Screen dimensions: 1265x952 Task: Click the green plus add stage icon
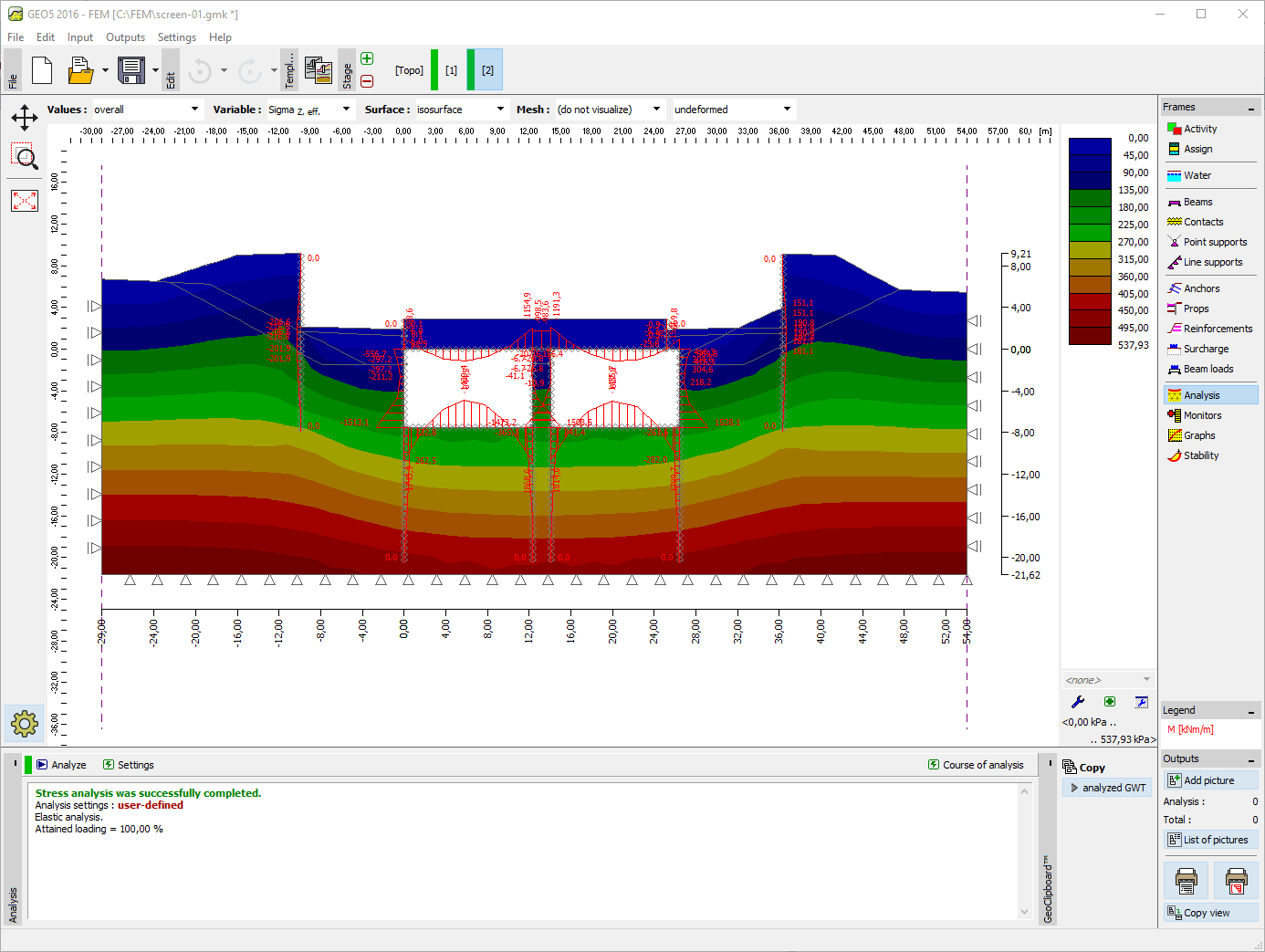coord(366,58)
